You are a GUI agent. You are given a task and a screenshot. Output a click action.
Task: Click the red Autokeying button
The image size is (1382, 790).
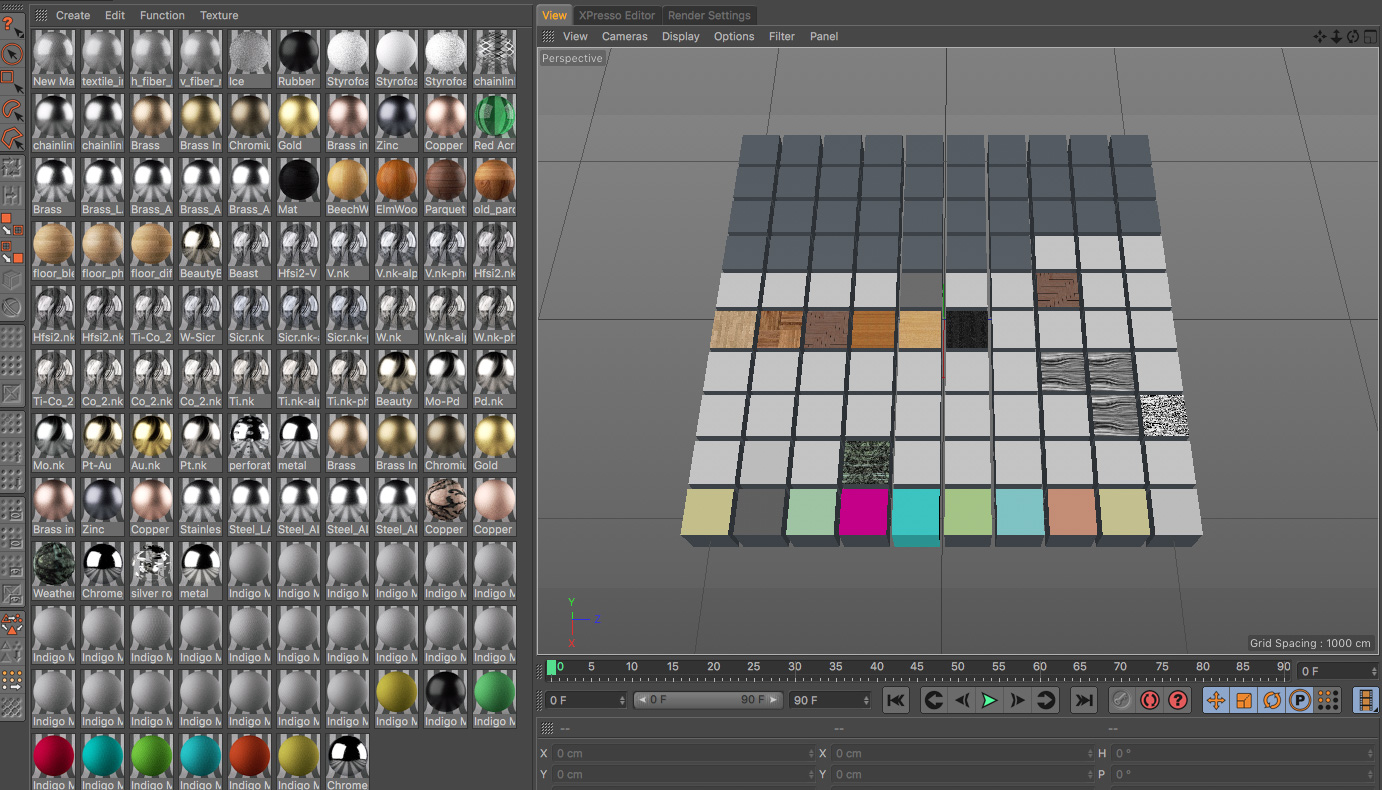[x=1150, y=701]
